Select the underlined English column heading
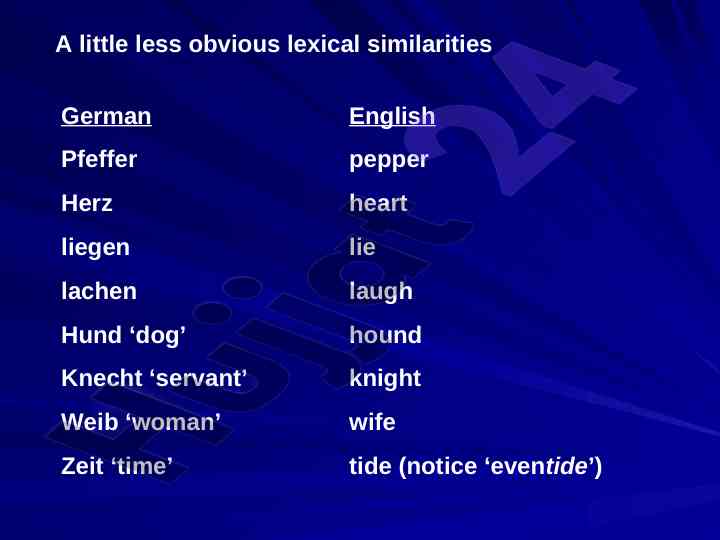This screenshot has height=540, width=720. (392, 116)
